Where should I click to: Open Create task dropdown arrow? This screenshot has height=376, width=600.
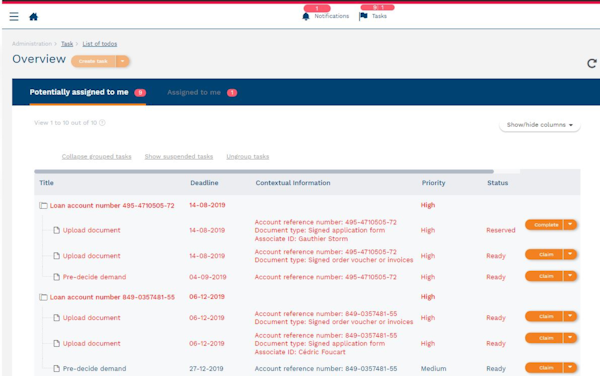click(122, 61)
